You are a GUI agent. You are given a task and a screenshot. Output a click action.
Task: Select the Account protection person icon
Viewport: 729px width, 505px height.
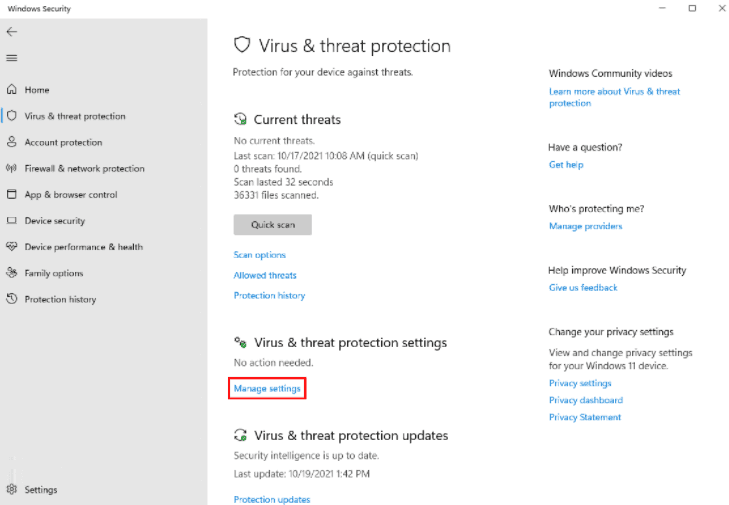pyautogui.click(x=12, y=142)
